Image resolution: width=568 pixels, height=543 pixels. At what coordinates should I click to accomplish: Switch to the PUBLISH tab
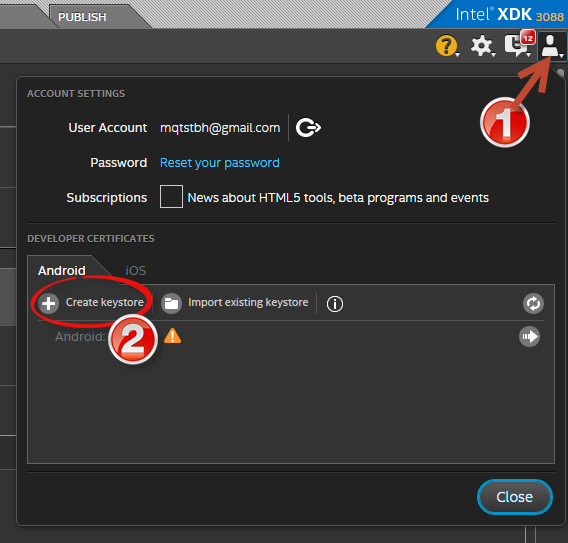point(82,17)
